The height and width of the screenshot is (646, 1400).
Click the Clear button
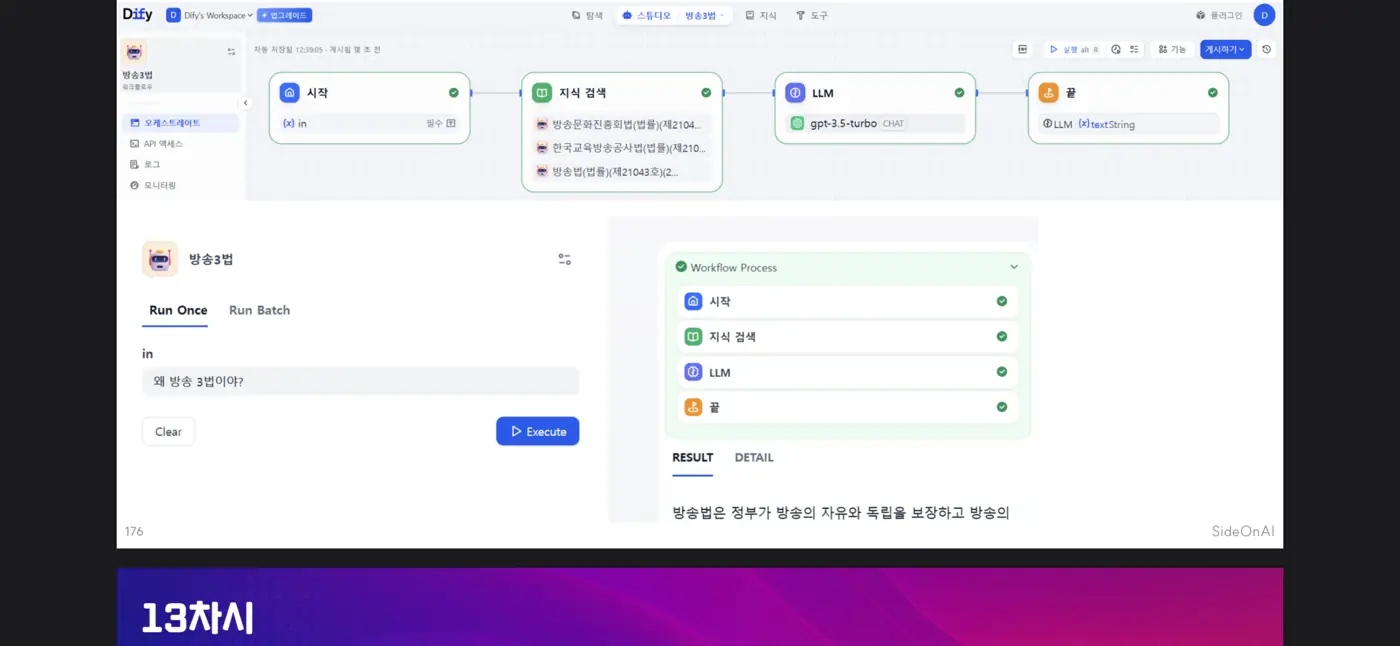[168, 432]
